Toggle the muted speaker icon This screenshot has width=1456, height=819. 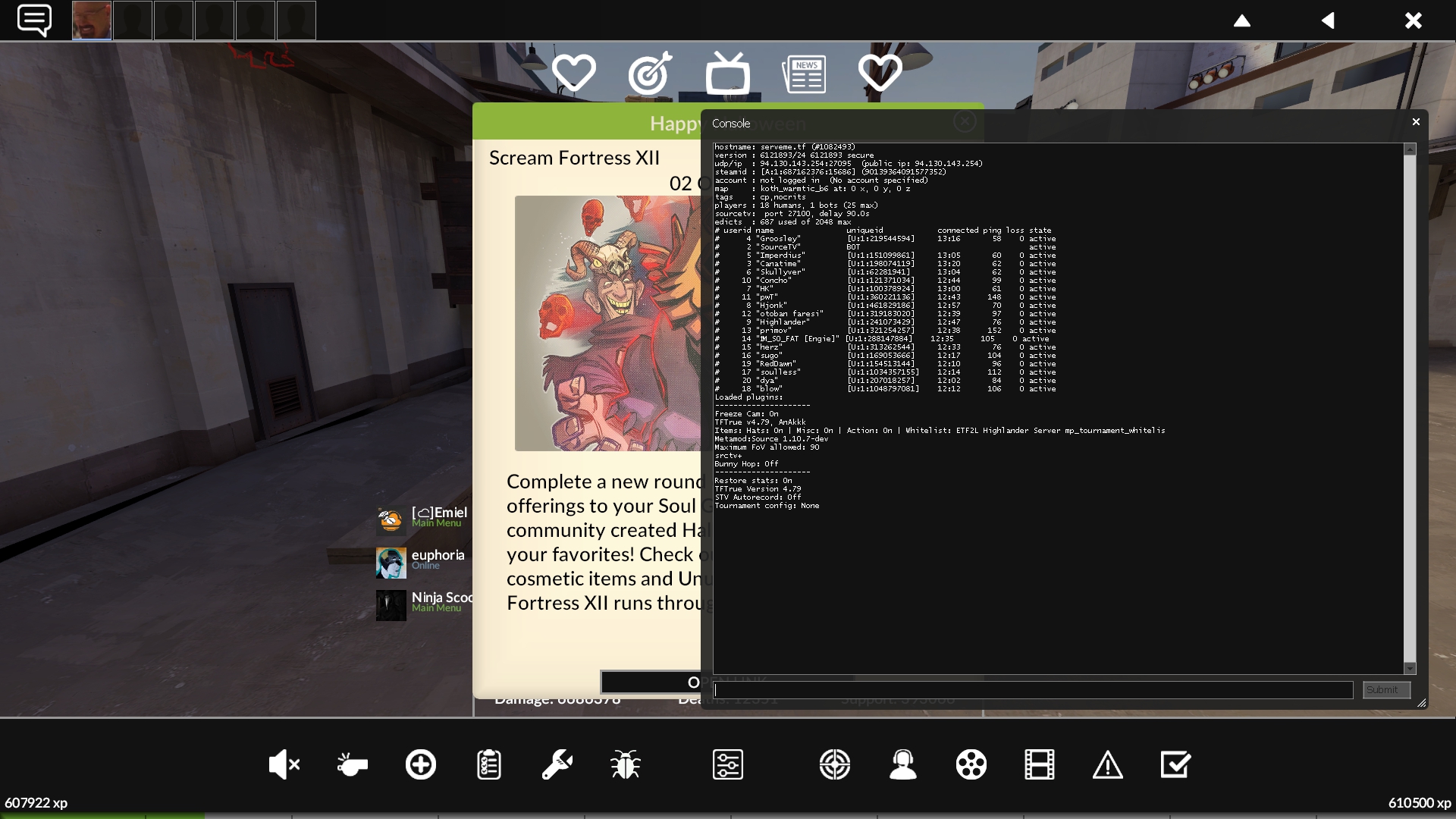pyautogui.click(x=284, y=764)
